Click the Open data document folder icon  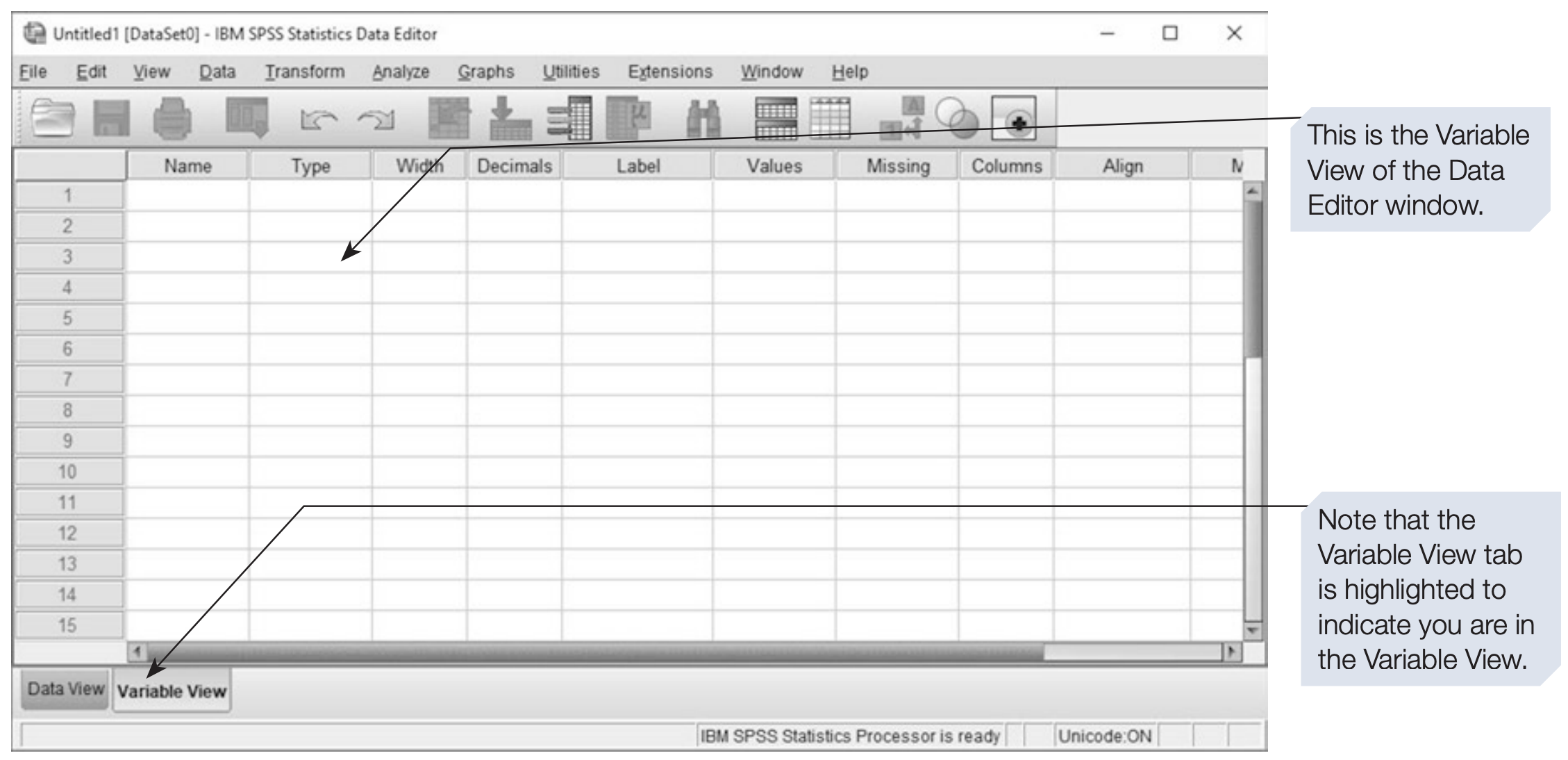(x=53, y=118)
